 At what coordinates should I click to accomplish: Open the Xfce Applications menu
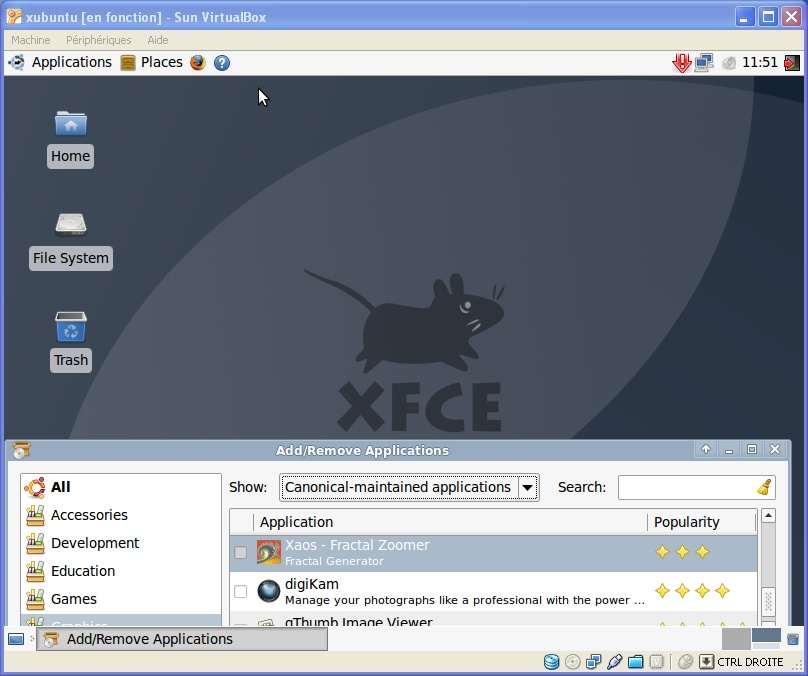(60, 62)
